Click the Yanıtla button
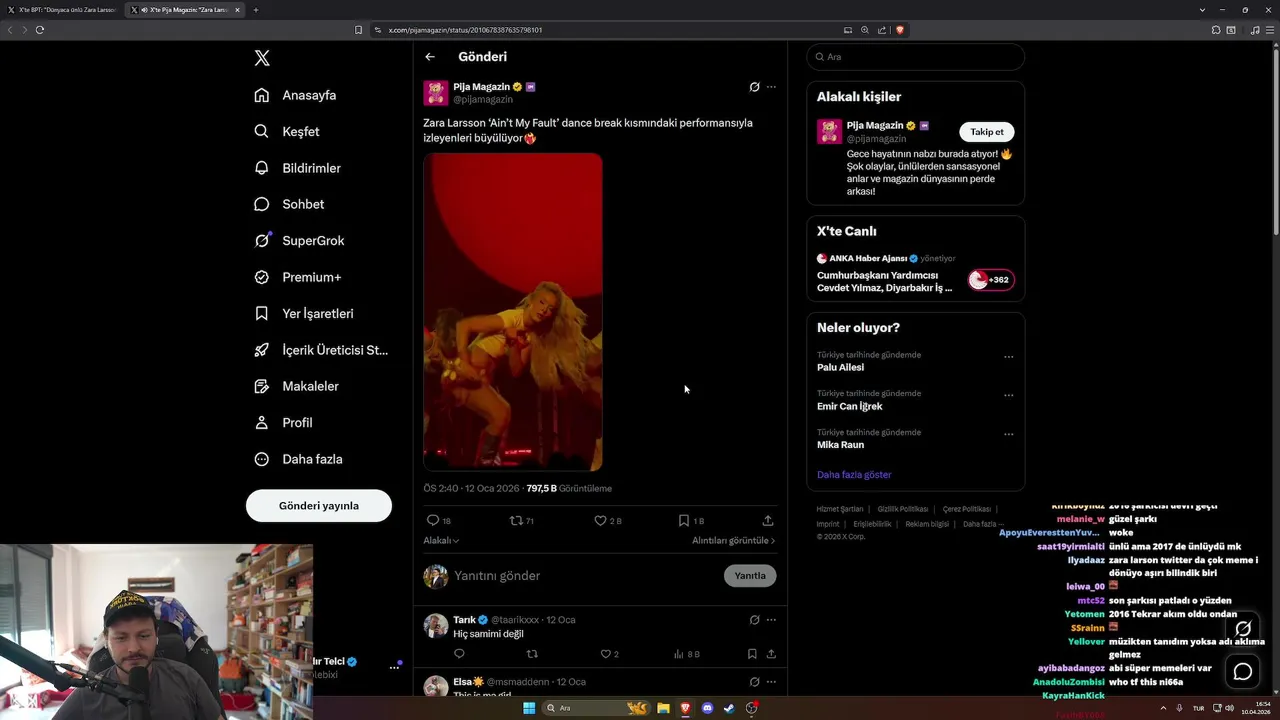Image resolution: width=1280 pixels, height=720 pixels. pos(750,576)
